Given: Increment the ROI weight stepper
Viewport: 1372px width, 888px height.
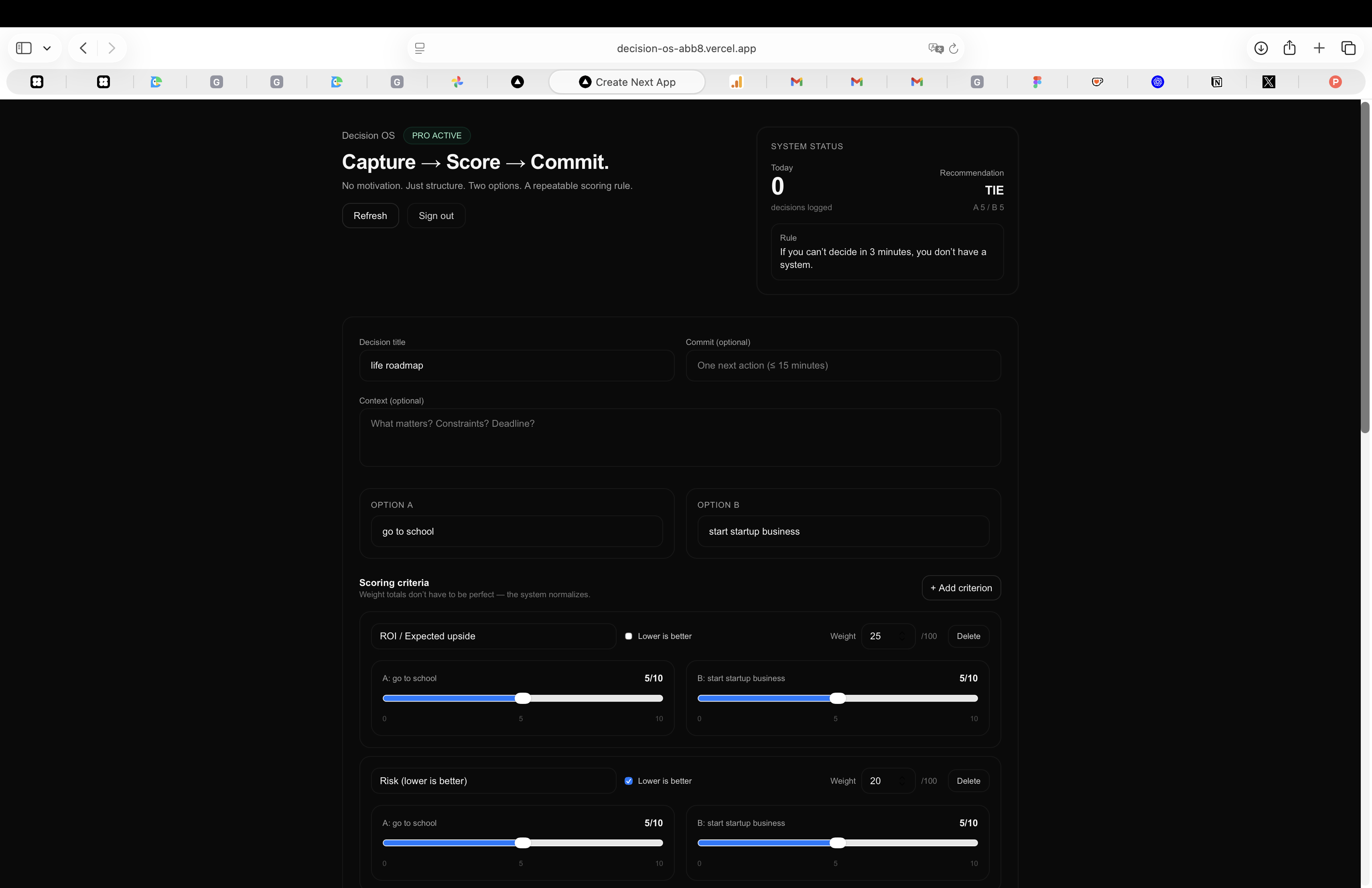Looking at the screenshot, I should (x=903, y=632).
